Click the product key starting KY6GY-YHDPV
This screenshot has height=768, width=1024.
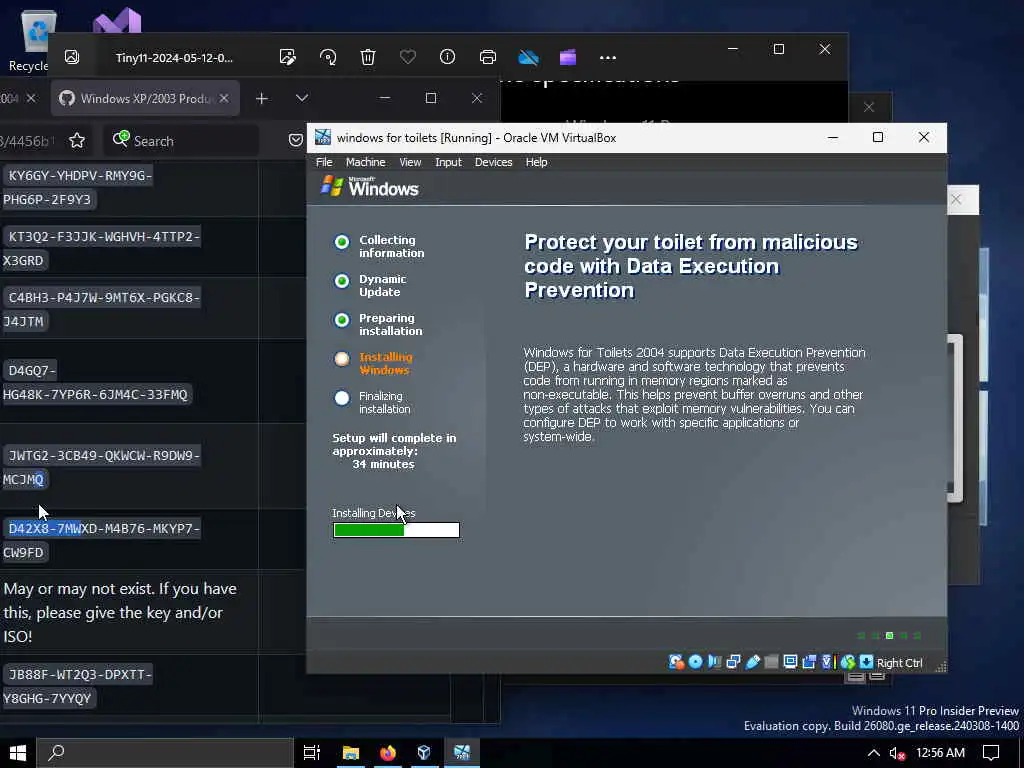click(x=78, y=187)
